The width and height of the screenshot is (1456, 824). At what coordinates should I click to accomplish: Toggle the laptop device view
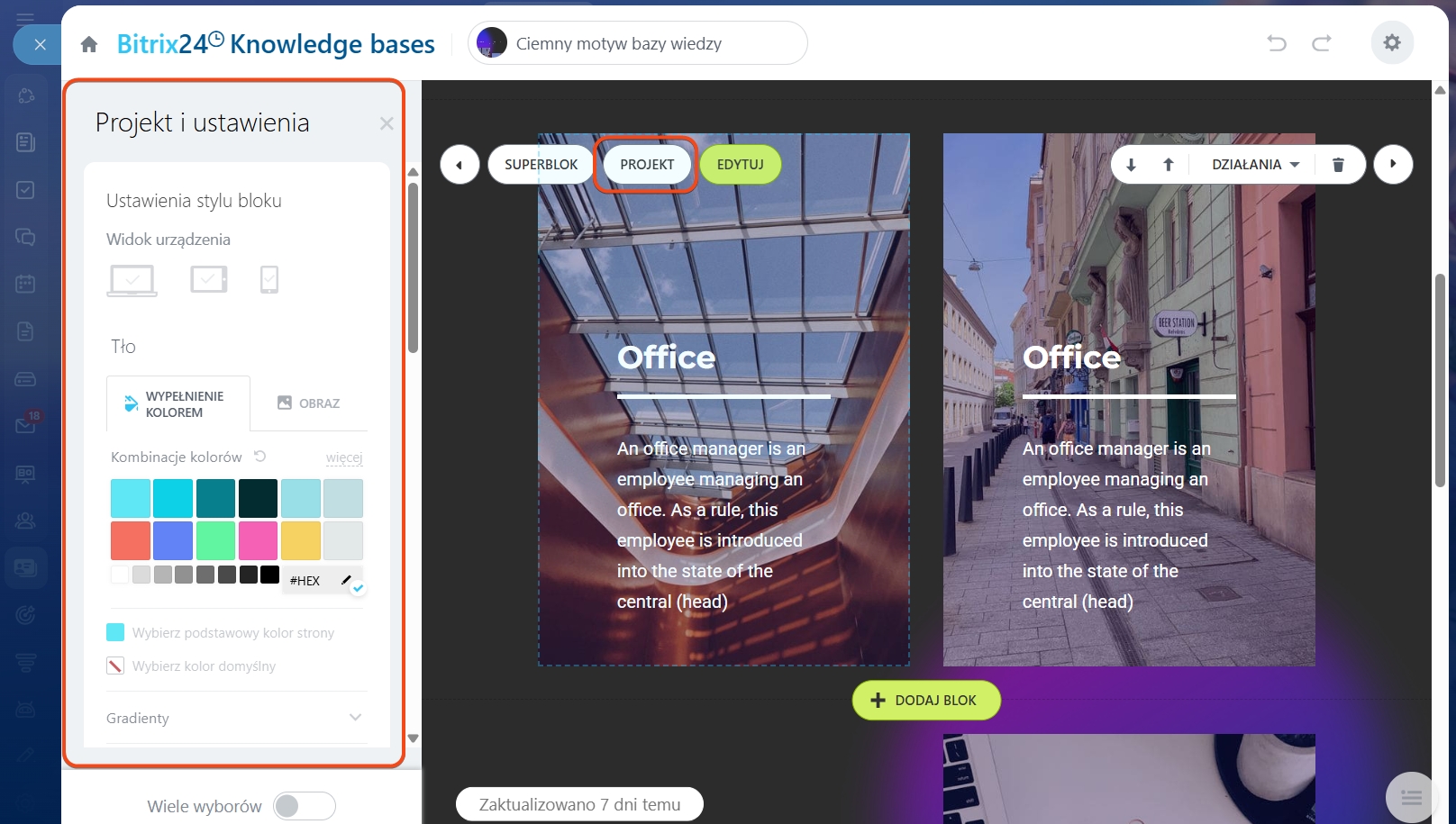pos(132,280)
